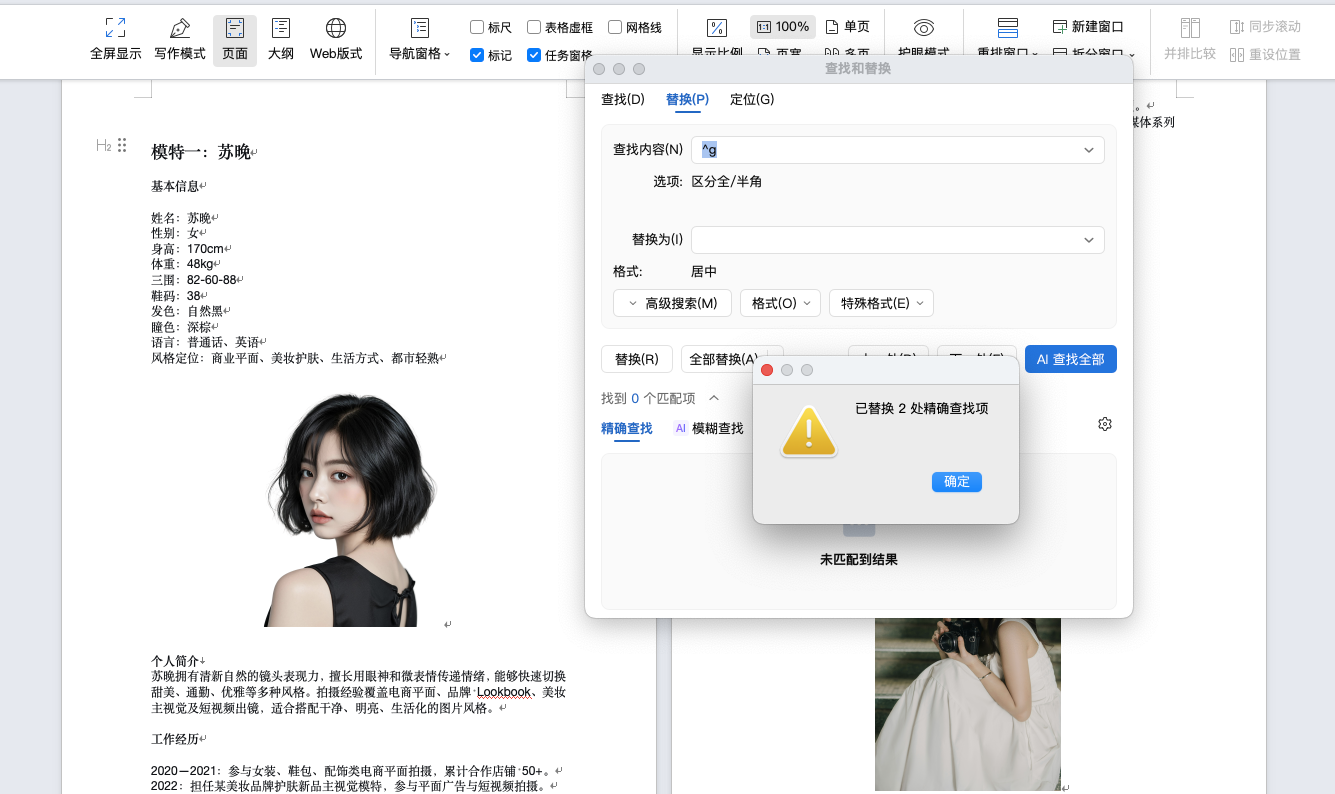Set zoom to 100% in the ribbon

pyautogui.click(x=782, y=27)
